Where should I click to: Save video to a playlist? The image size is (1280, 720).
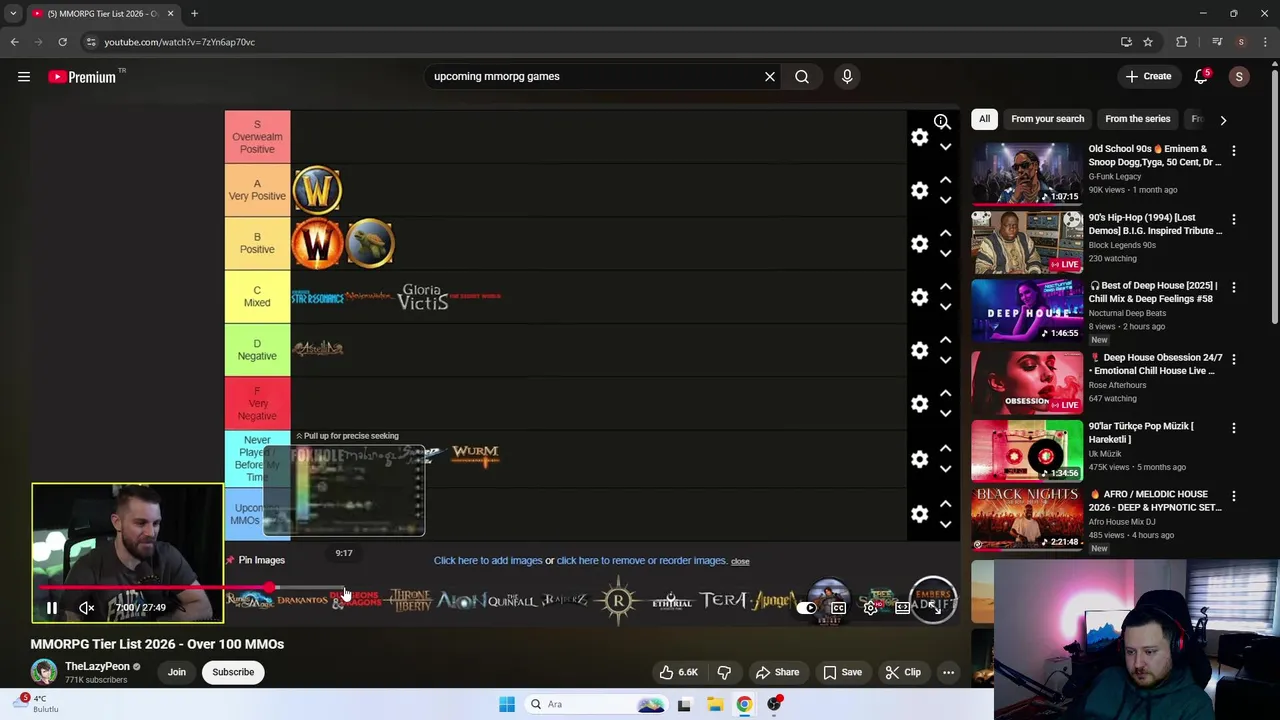[842, 672]
